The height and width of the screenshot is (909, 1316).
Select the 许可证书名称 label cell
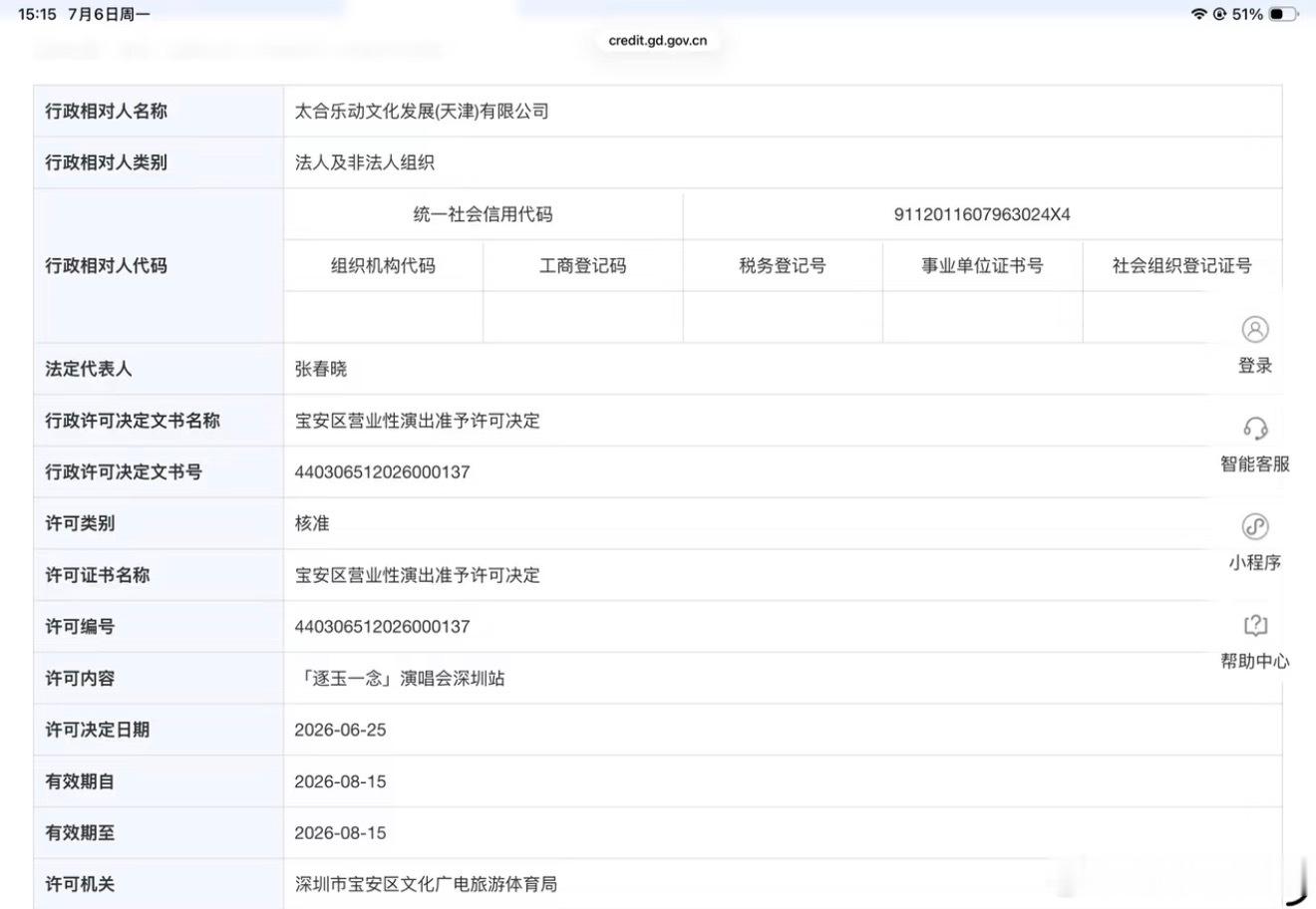tap(159, 575)
